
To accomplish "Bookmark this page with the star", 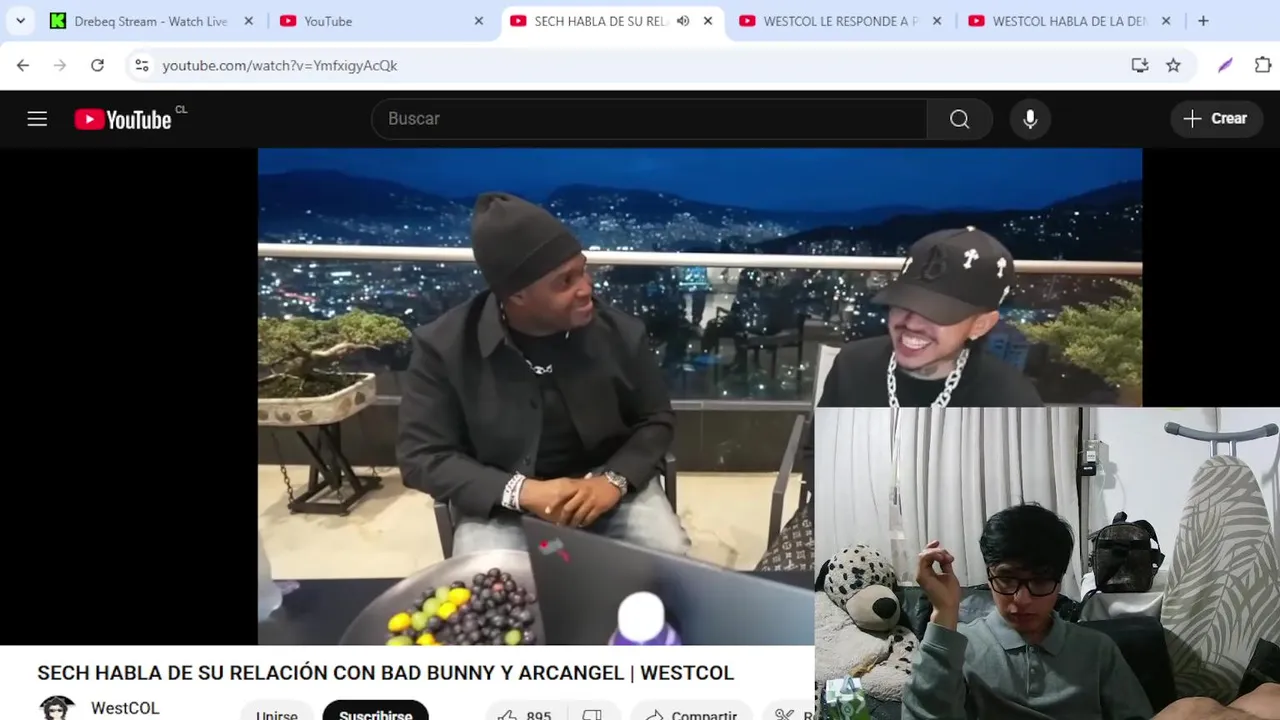I will pyautogui.click(x=1174, y=65).
